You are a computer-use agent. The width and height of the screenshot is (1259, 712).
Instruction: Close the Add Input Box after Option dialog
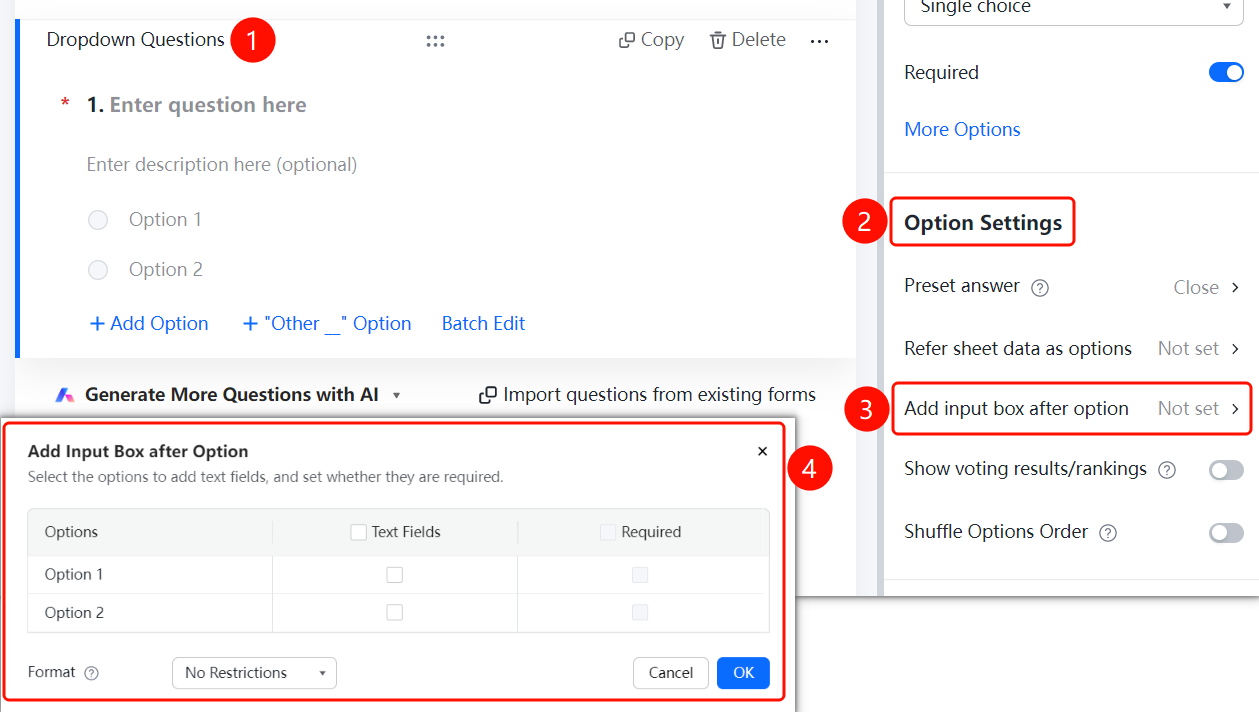762,451
